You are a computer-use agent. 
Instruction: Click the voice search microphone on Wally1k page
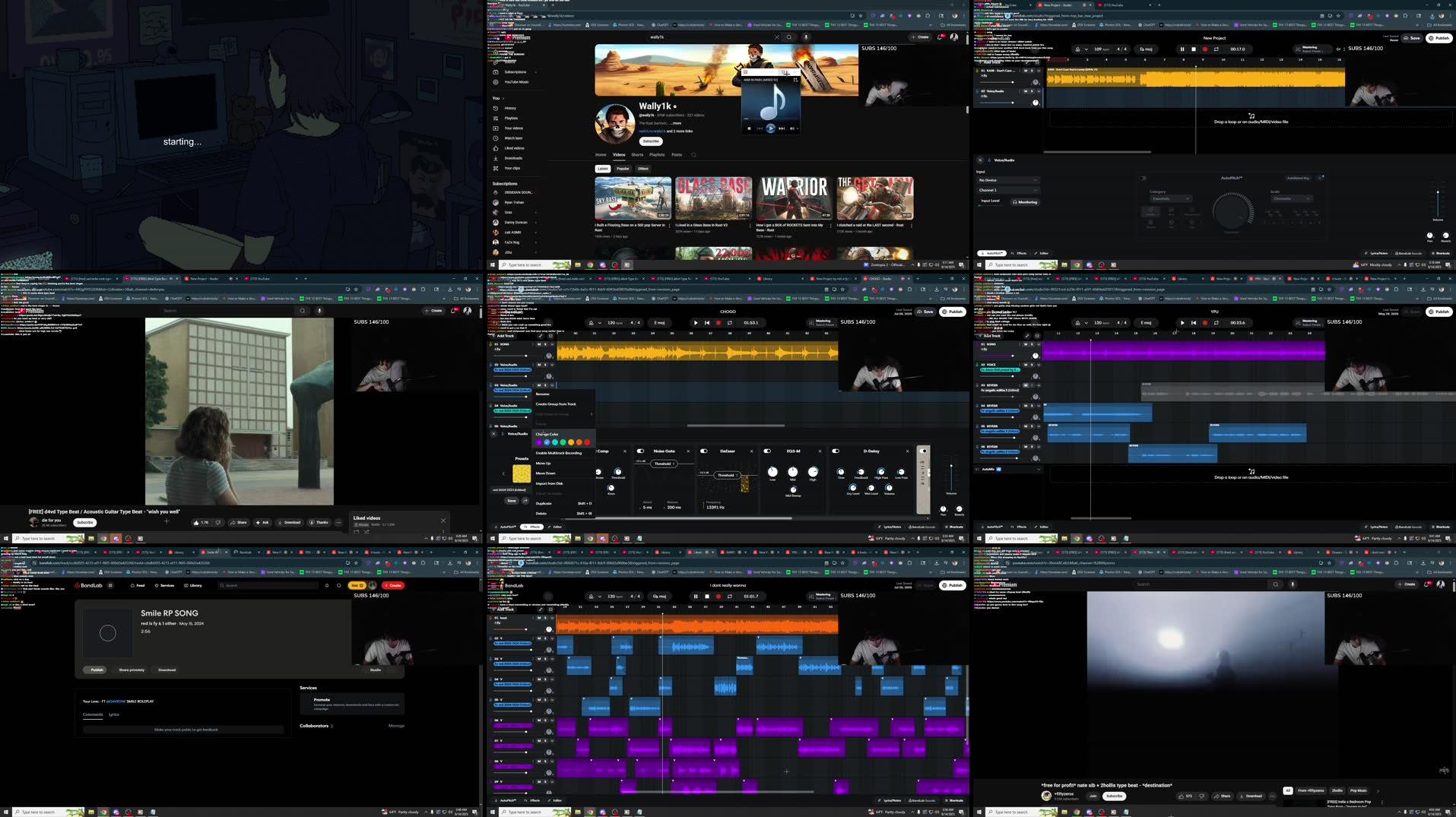pyautogui.click(x=806, y=36)
